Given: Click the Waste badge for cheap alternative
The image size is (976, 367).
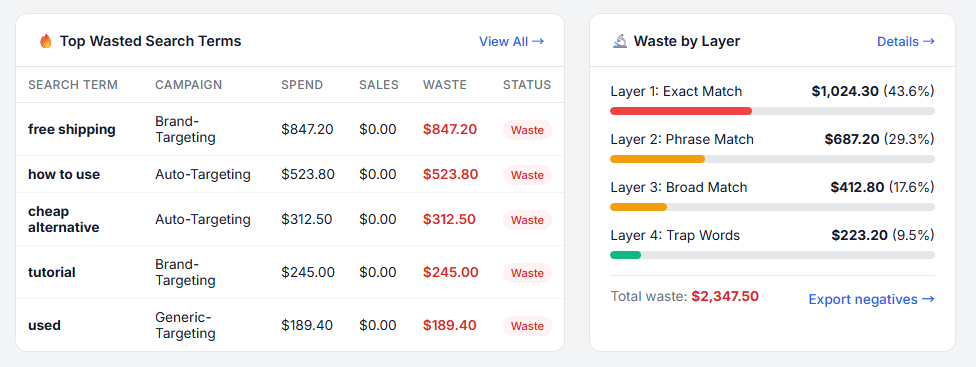Looking at the screenshot, I should pos(527,220).
